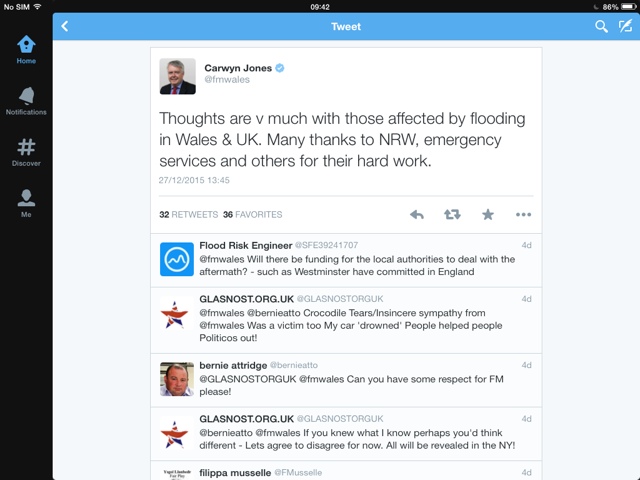Compose a new tweet
Screen dimensions: 640x480
(x=625, y=27)
